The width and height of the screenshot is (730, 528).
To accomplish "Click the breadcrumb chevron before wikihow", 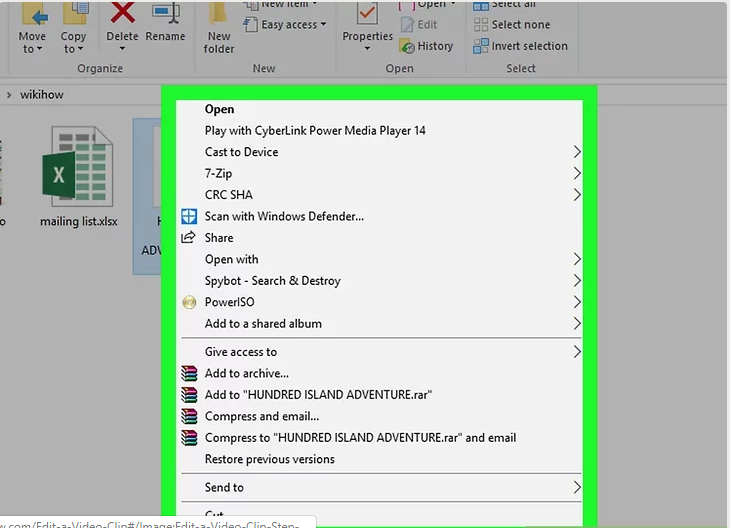I will tap(9, 95).
